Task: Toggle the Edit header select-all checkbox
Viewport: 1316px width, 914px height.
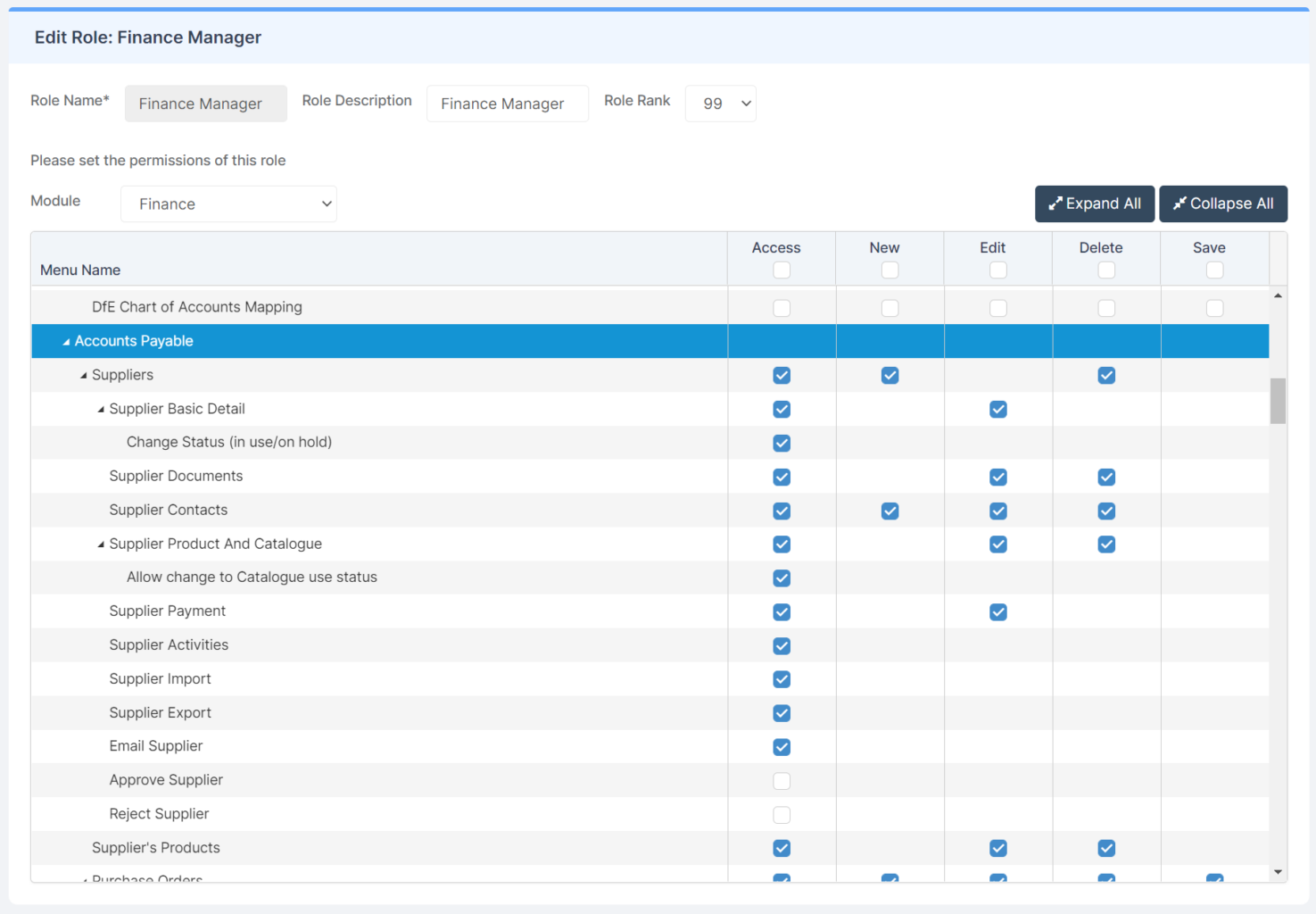Action: (x=998, y=270)
